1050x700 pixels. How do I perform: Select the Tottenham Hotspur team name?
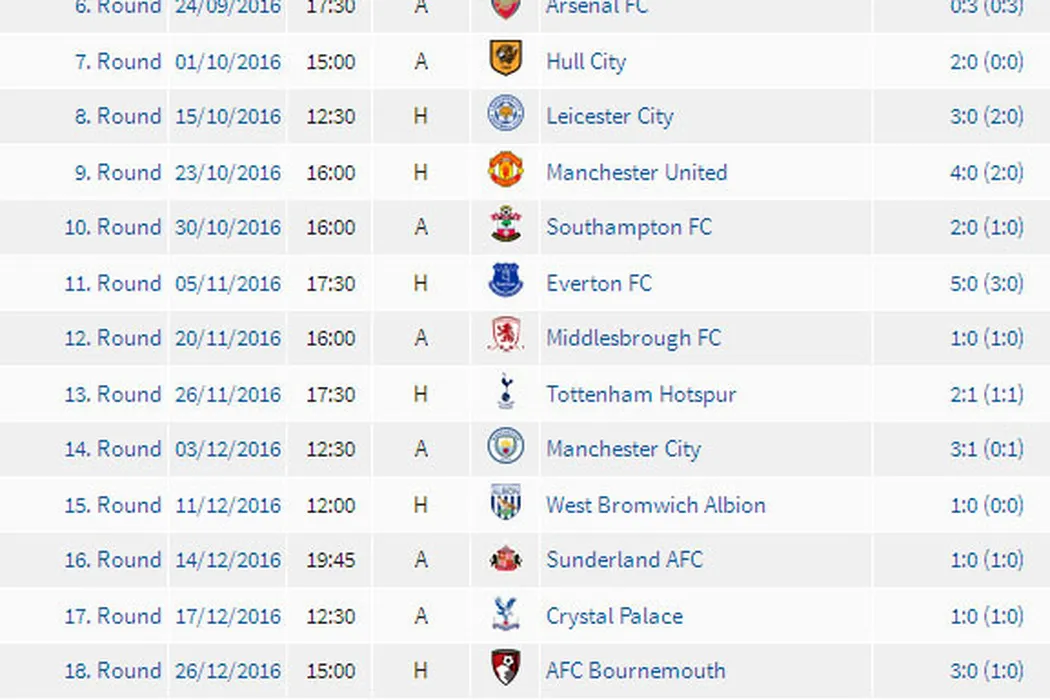(x=641, y=394)
